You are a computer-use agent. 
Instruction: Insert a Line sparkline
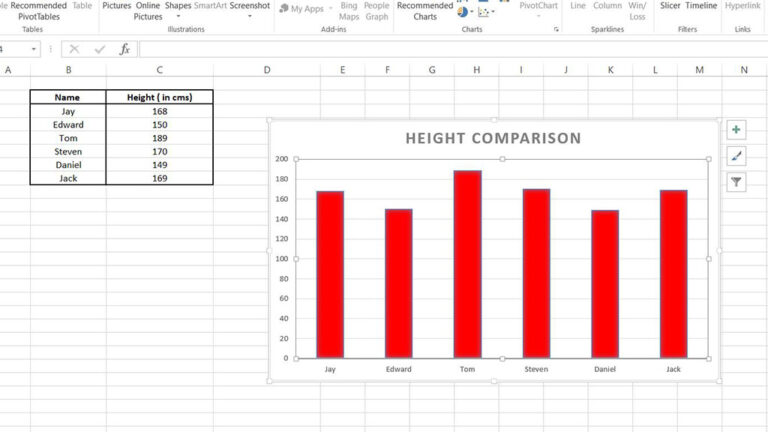[578, 6]
